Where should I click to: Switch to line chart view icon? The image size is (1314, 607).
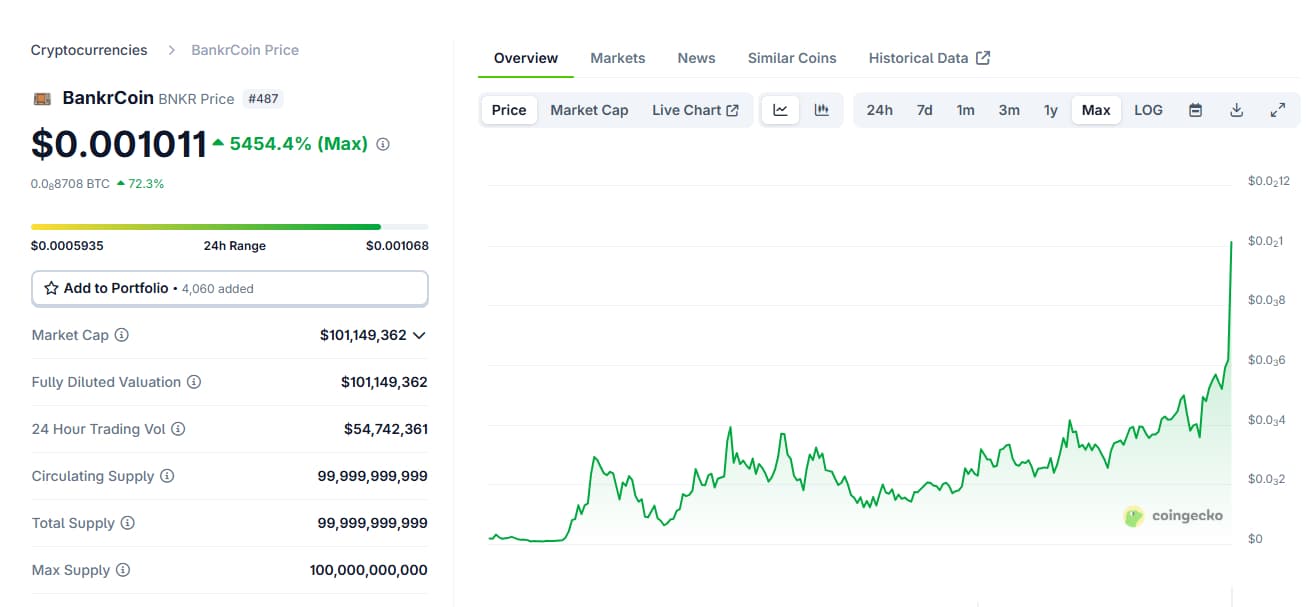[780, 110]
